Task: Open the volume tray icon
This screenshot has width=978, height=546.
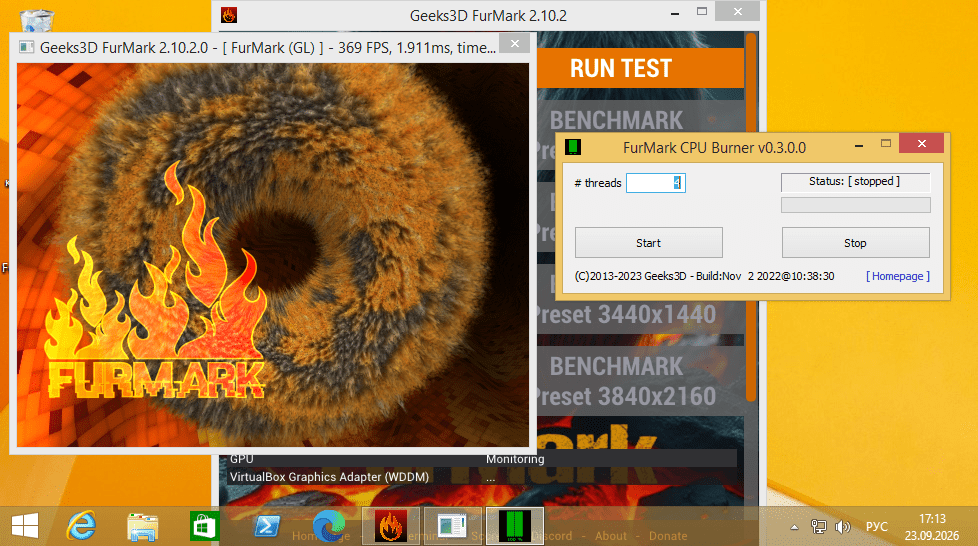Action: pos(843,527)
